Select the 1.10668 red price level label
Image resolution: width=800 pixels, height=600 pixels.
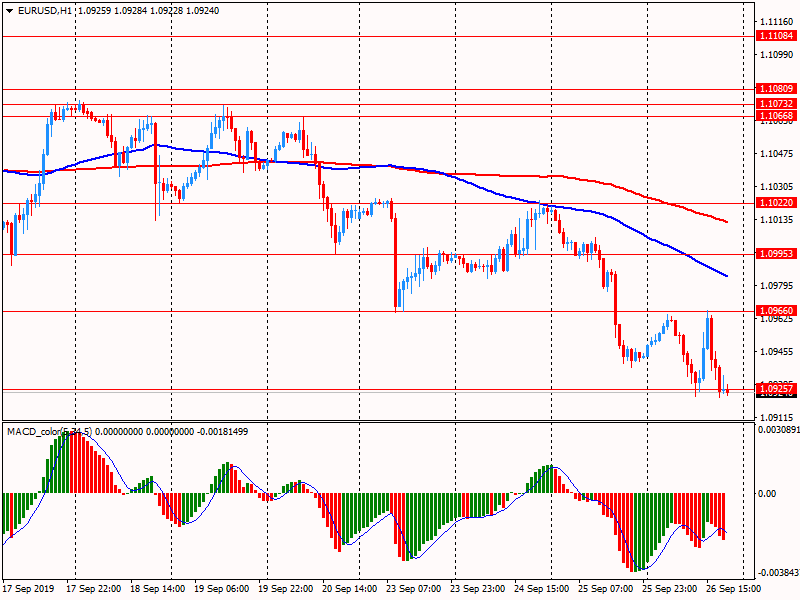pos(776,116)
